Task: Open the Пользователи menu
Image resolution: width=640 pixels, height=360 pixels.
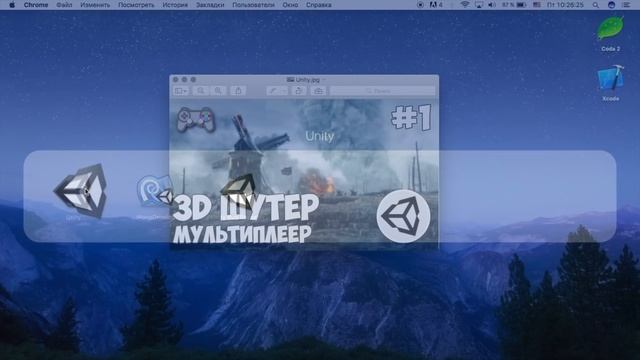Action: [x=253, y=5]
